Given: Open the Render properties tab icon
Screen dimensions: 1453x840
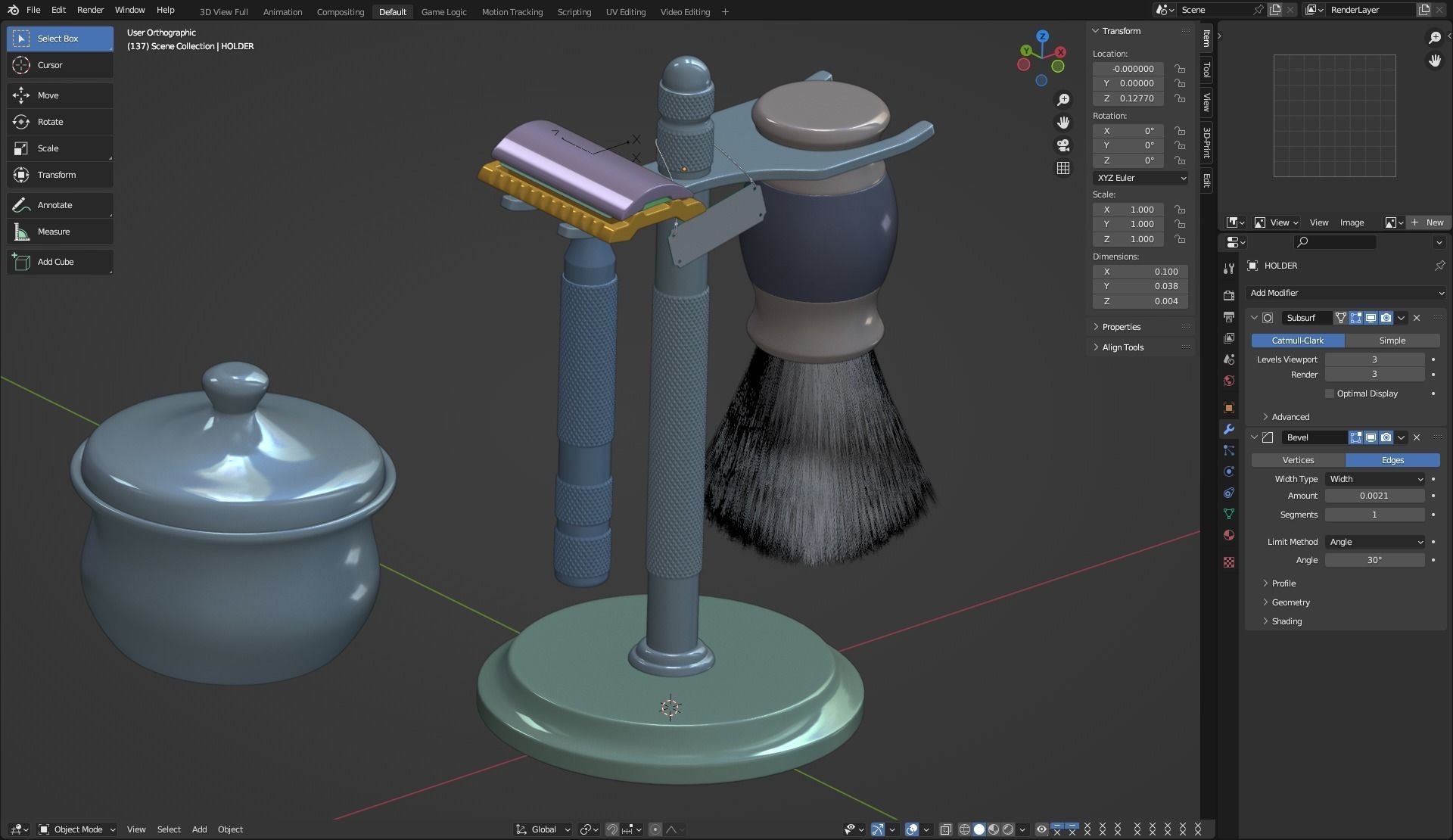Looking at the screenshot, I should (x=1229, y=295).
